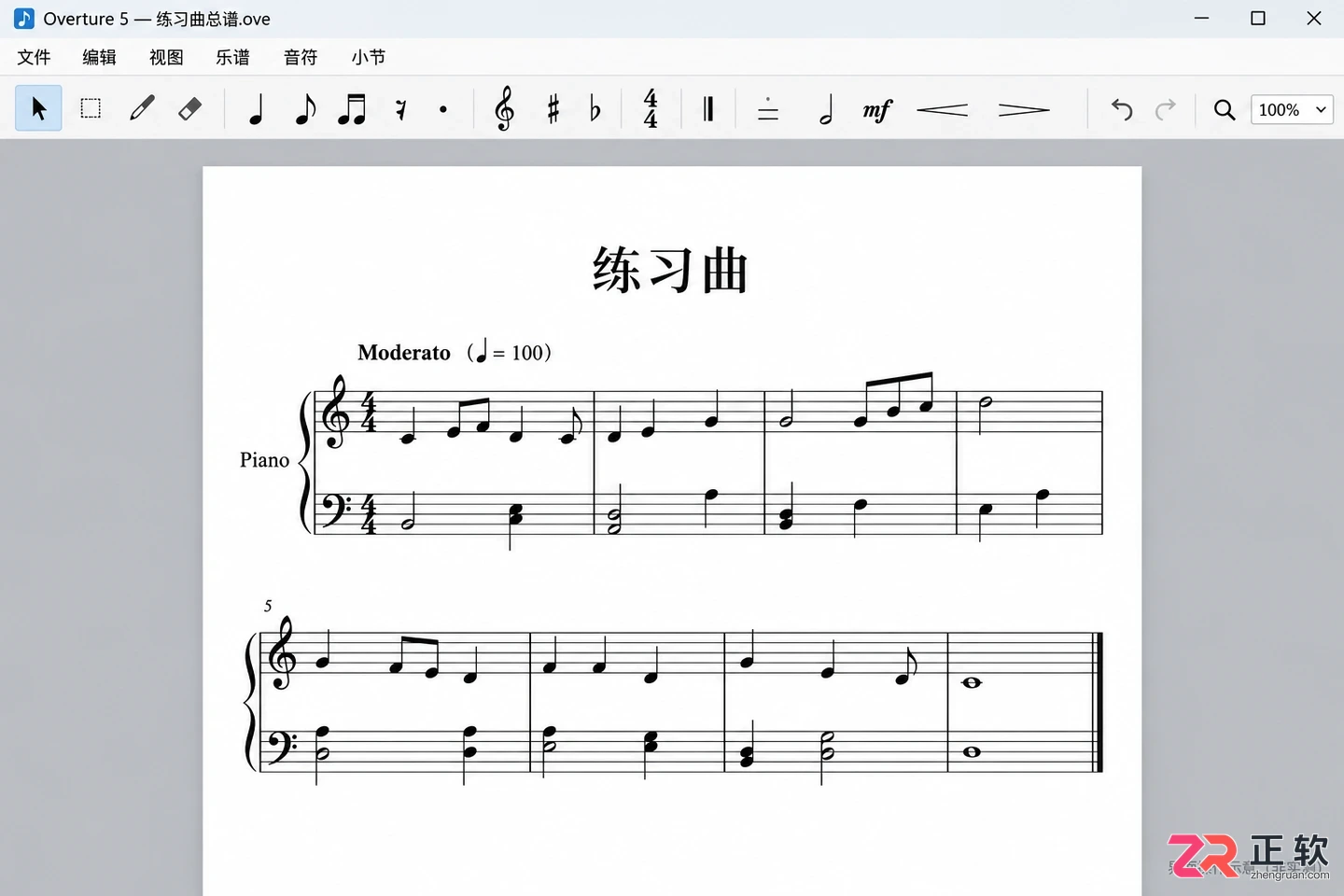Minimize the Overture 5 window
1344x896 pixels.
pyautogui.click(x=1202, y=19)
